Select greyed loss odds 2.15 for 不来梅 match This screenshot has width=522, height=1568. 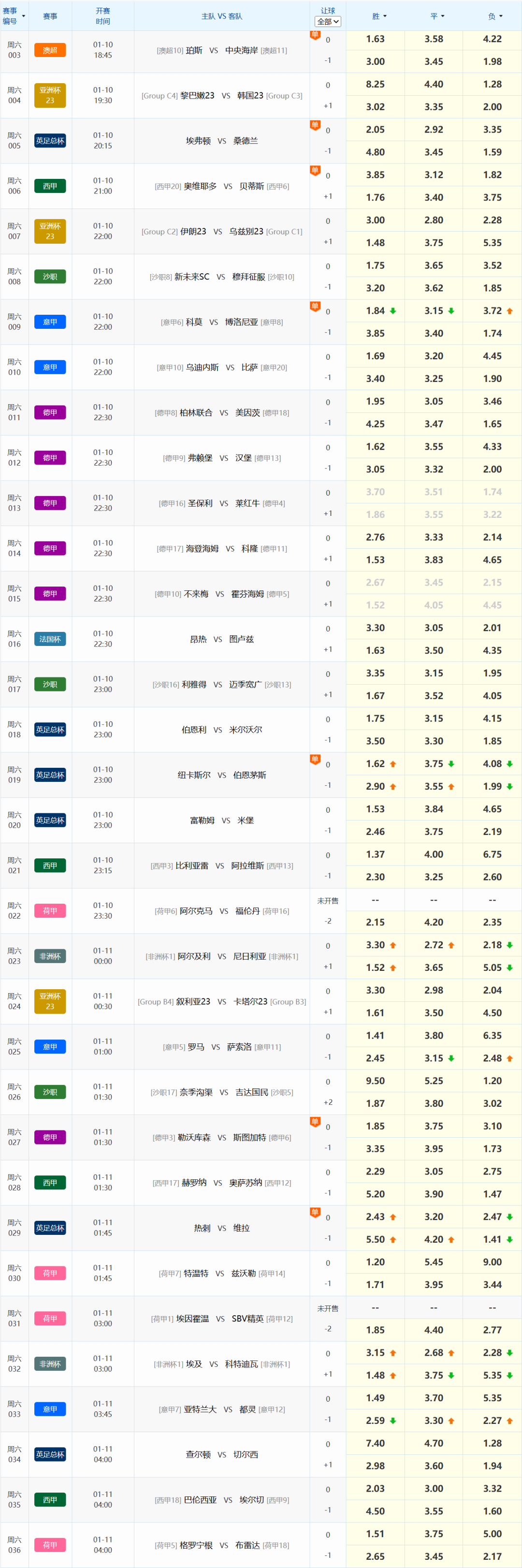click(x=492, y=583)
